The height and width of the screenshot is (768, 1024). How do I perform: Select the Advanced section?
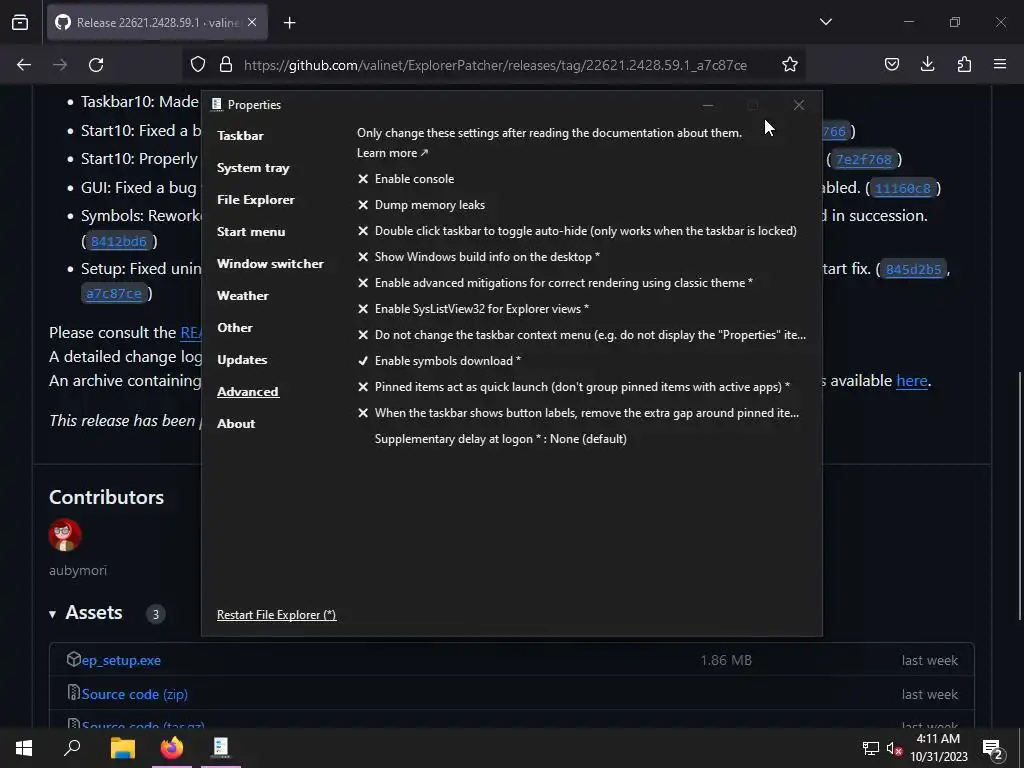pos(248,392)
